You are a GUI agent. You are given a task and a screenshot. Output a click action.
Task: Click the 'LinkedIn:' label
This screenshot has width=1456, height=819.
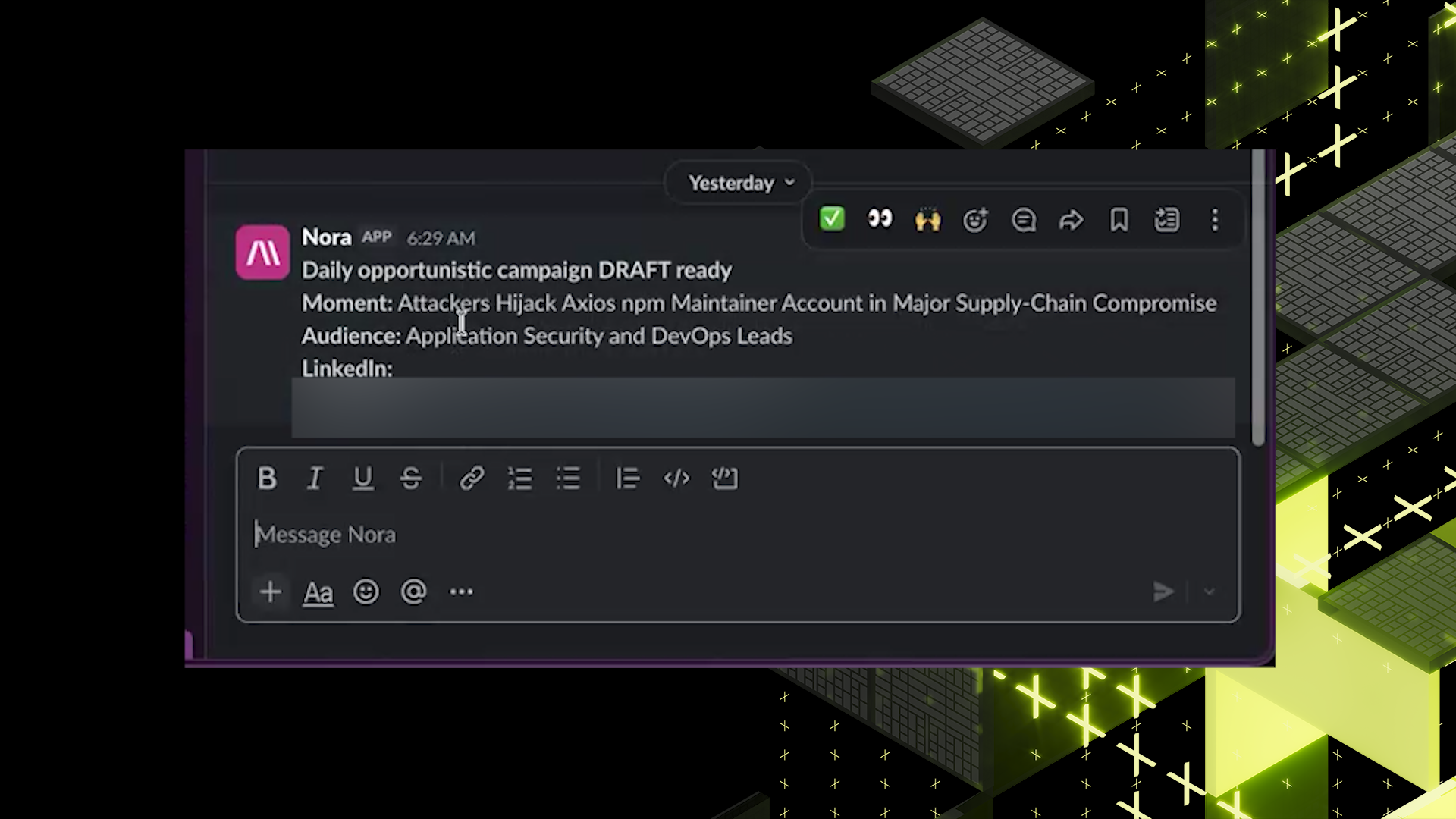(x=347, y=369)
